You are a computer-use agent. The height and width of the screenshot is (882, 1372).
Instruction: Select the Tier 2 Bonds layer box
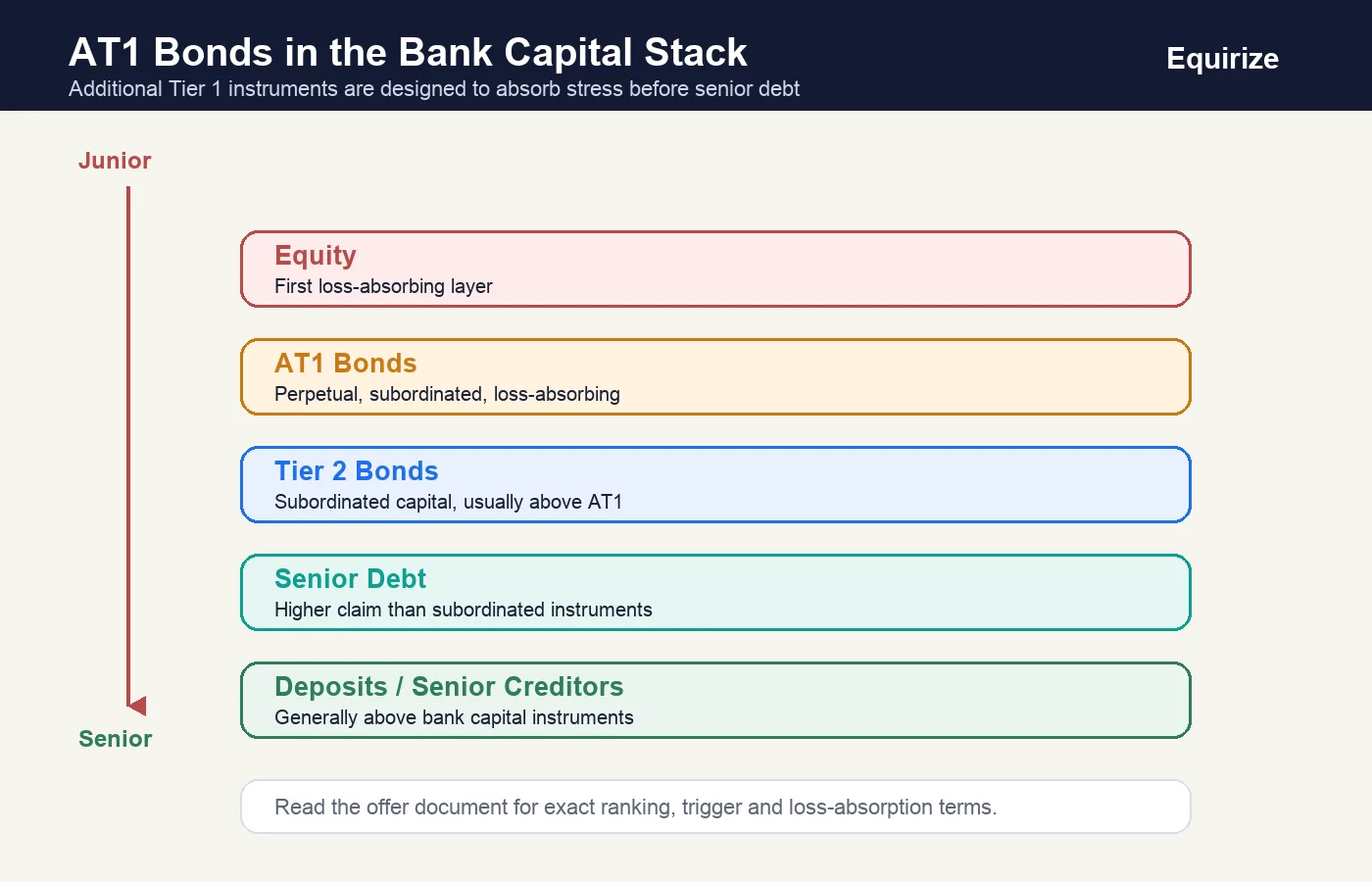[715, 485]
